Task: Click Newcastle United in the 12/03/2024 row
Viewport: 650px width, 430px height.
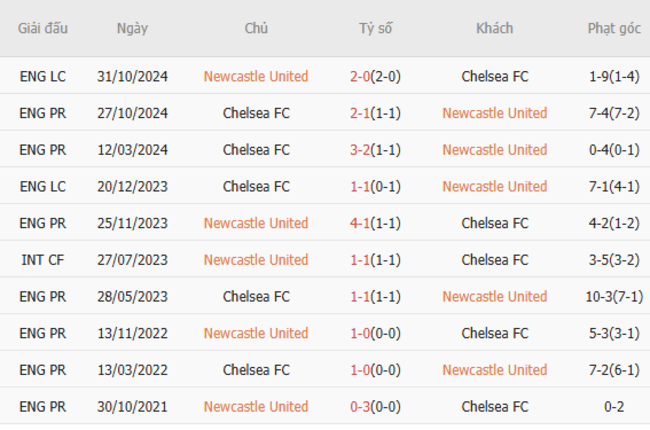Action: [494, 150]
